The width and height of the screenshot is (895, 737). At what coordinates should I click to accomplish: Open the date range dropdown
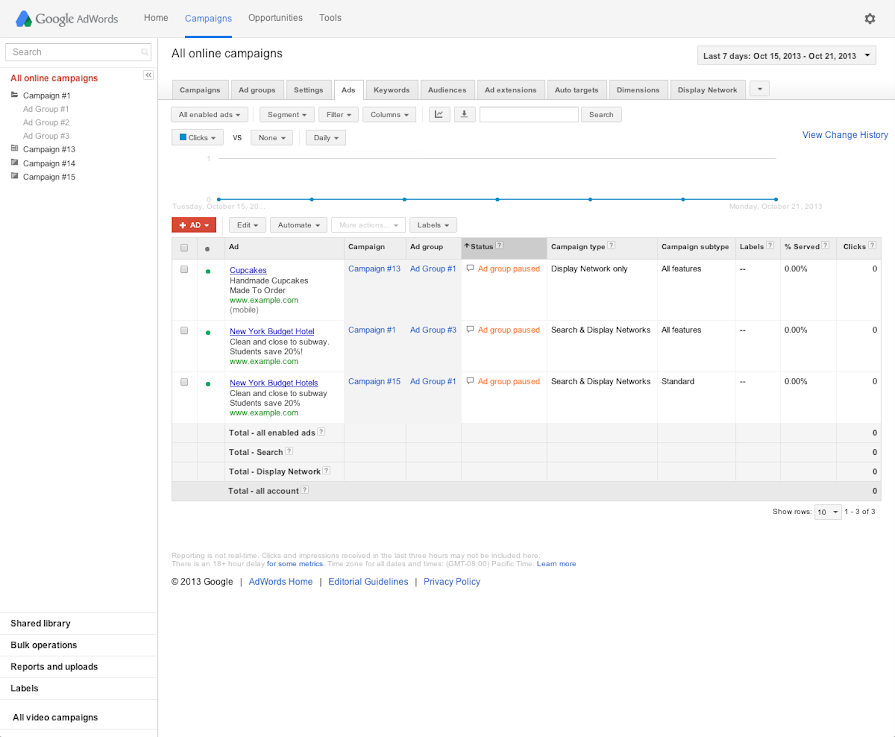pyautogui.click(x=786, y=56)
